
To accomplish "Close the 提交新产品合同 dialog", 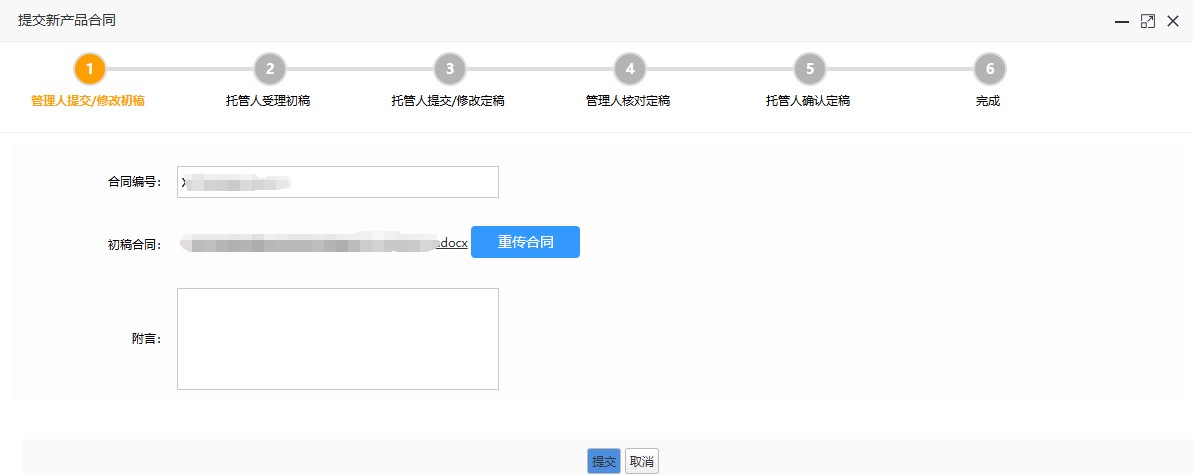I will coord(1172,22).
